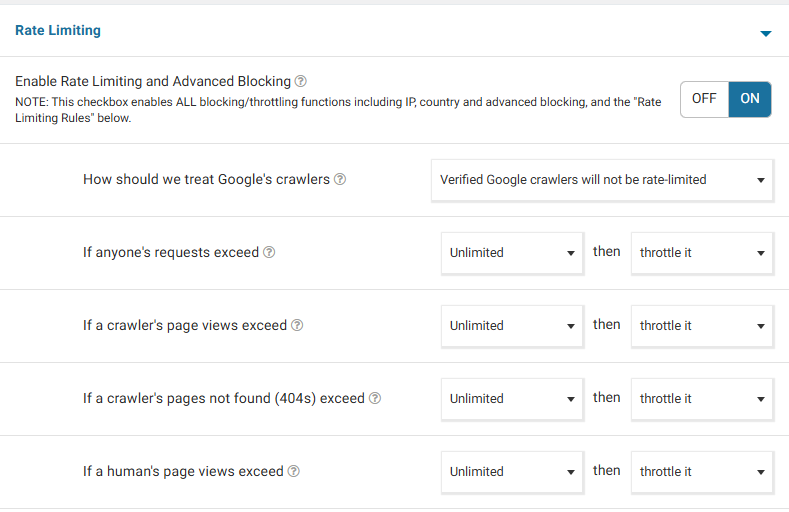Click 'then' text in anyone's requests row
Viewport: 789px width, 512px height.
click(606, 251)
